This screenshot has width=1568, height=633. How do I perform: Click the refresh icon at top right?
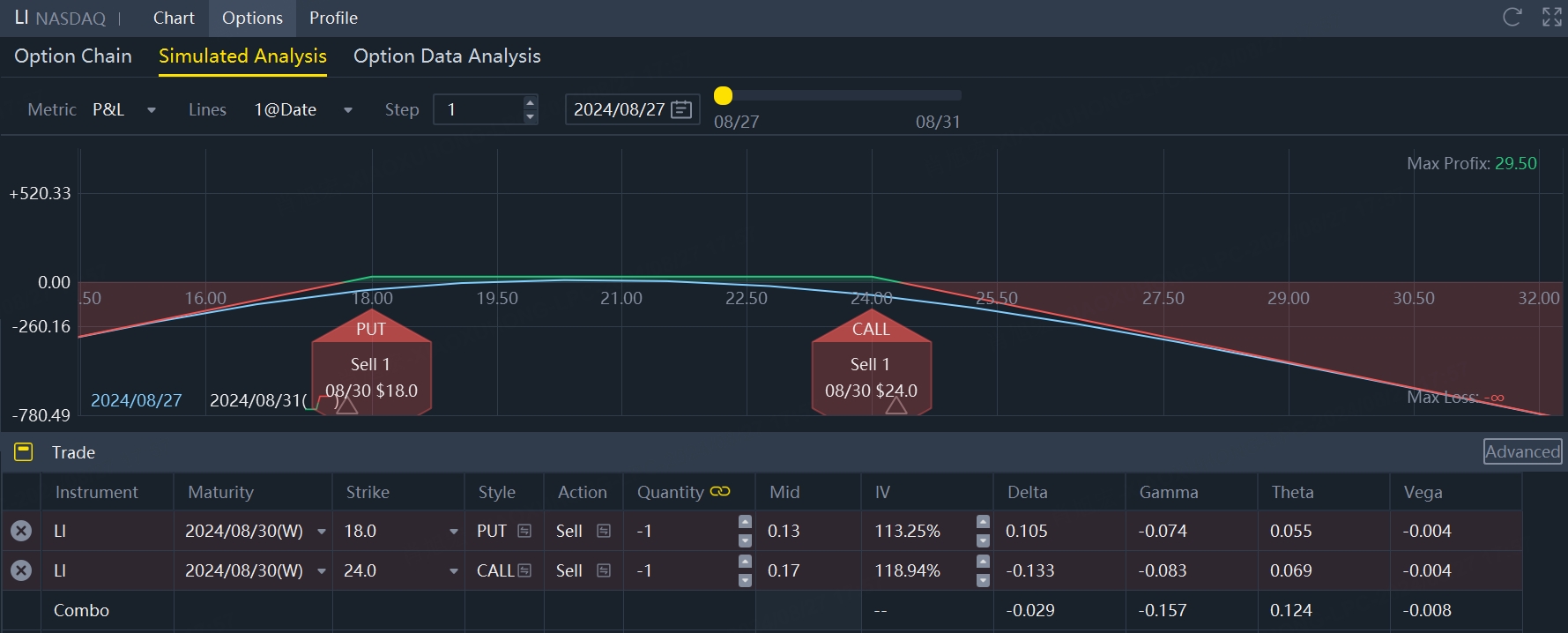pyautogui.click(x=1512, y=17)
